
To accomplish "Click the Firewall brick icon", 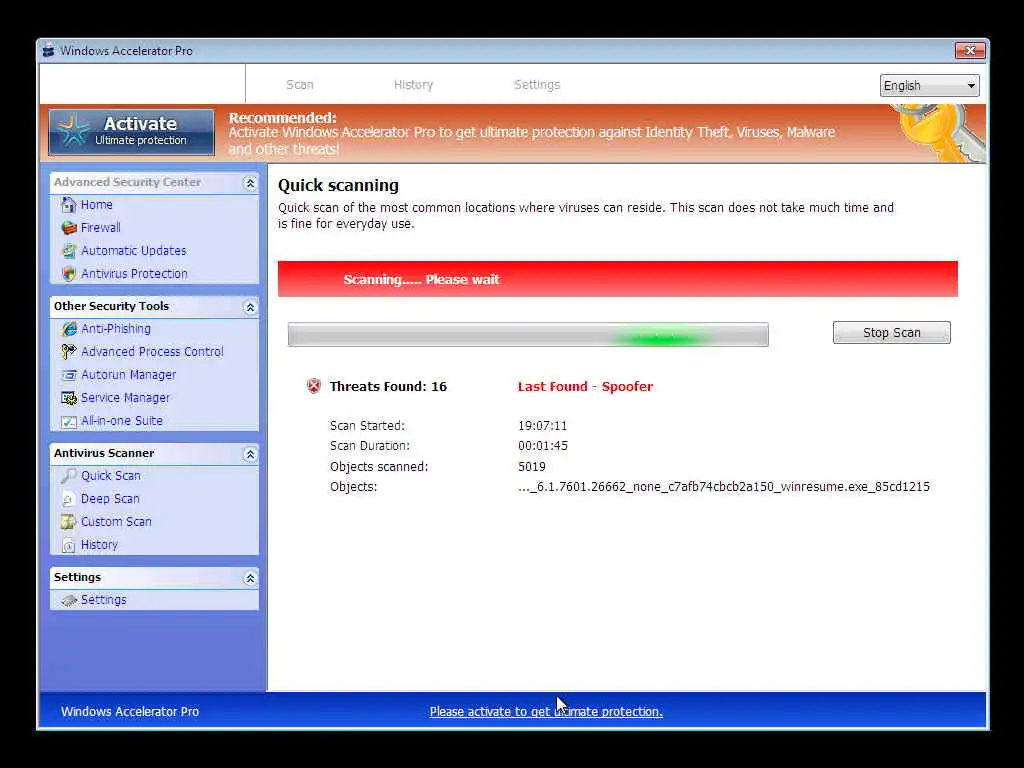I will [69, 228].
